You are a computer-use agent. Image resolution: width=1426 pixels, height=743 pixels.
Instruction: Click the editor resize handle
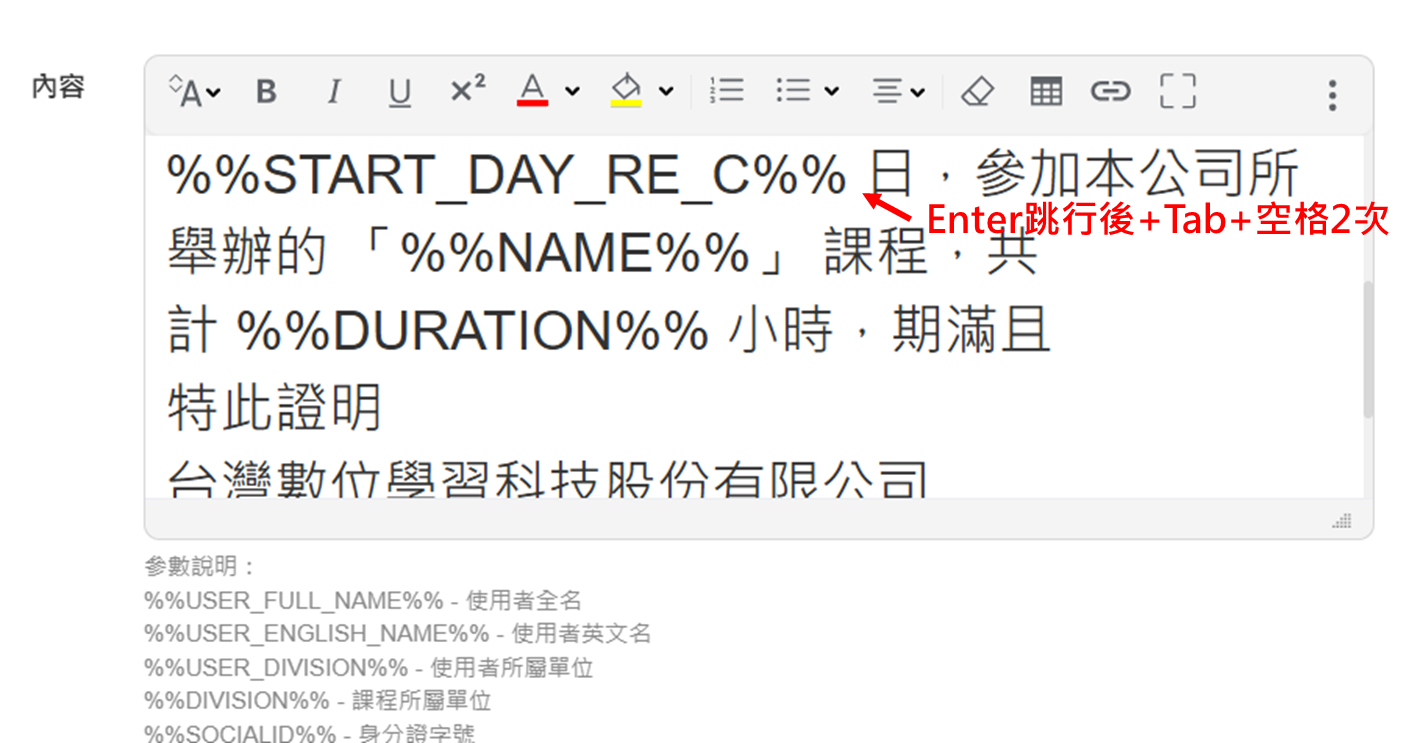1342,521
